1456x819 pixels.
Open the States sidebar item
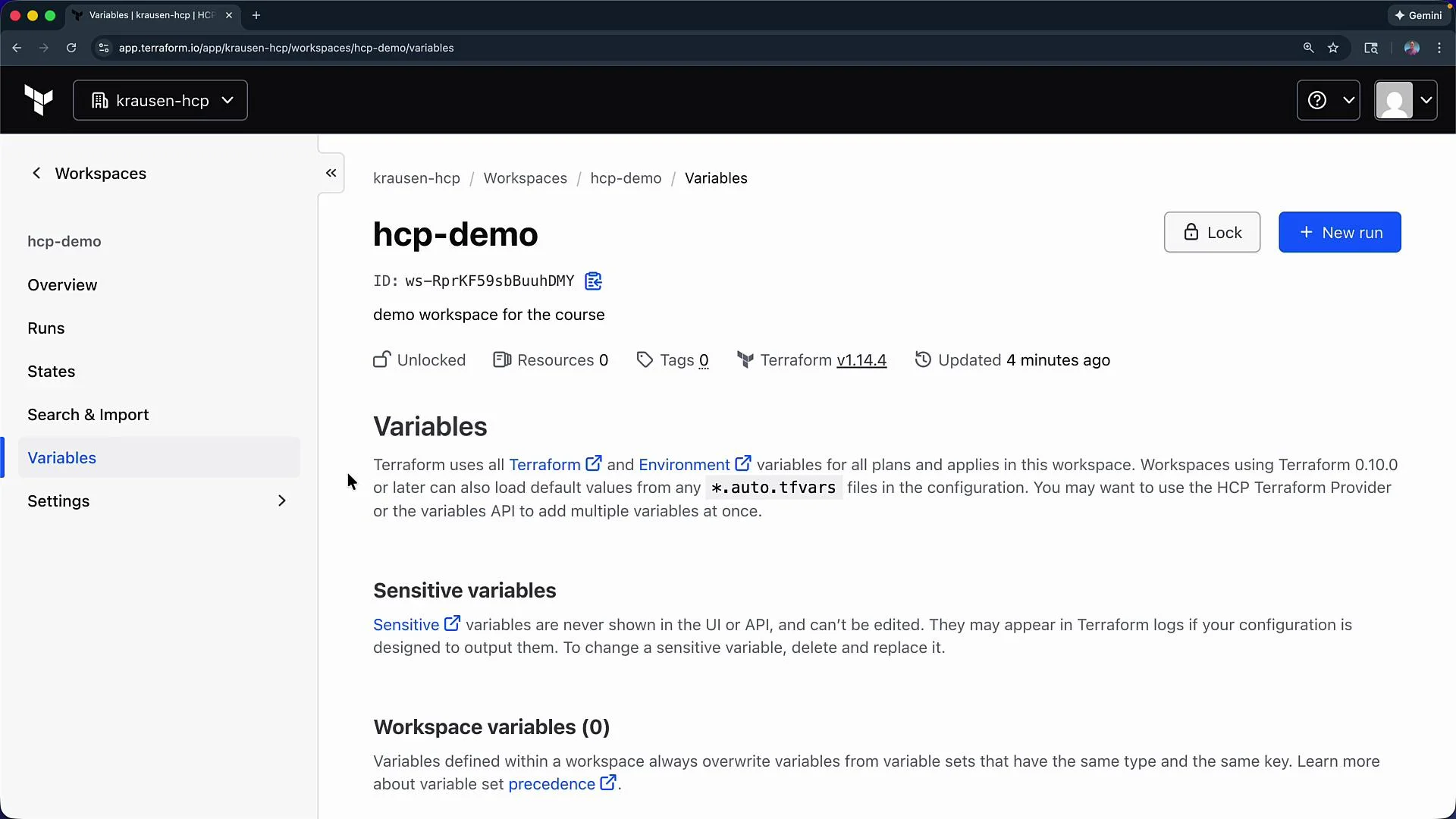[x=52, y=372]
